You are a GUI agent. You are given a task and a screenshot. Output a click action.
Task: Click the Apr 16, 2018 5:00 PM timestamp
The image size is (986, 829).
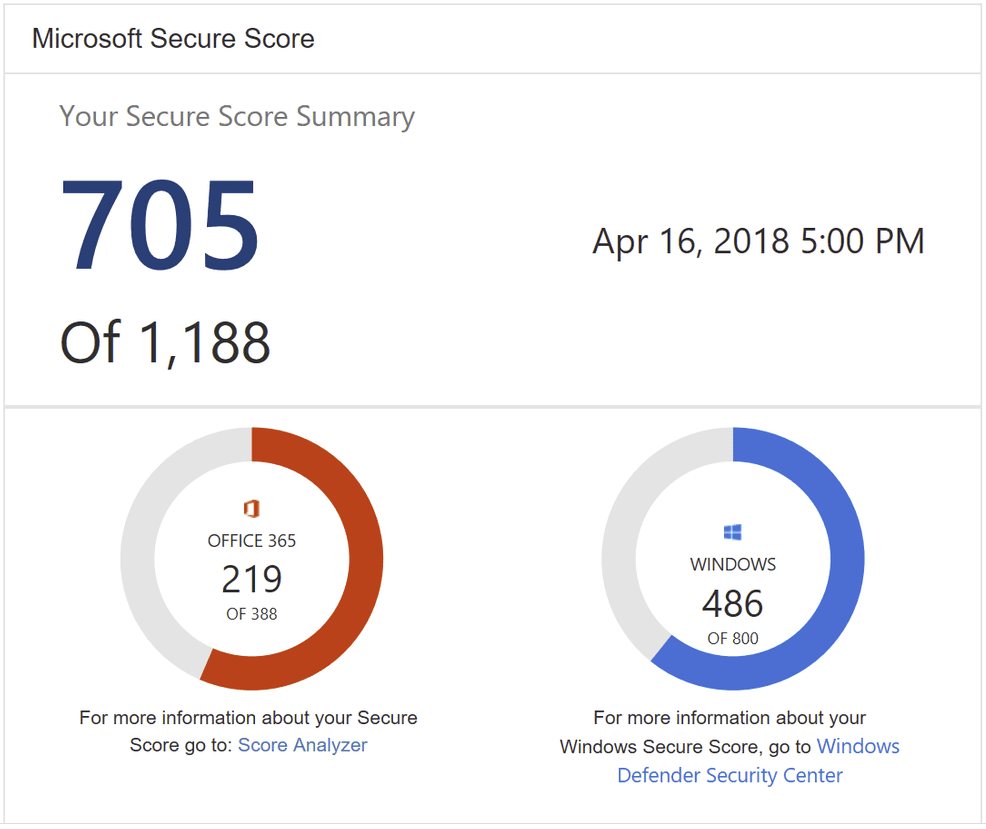(758, 242)
